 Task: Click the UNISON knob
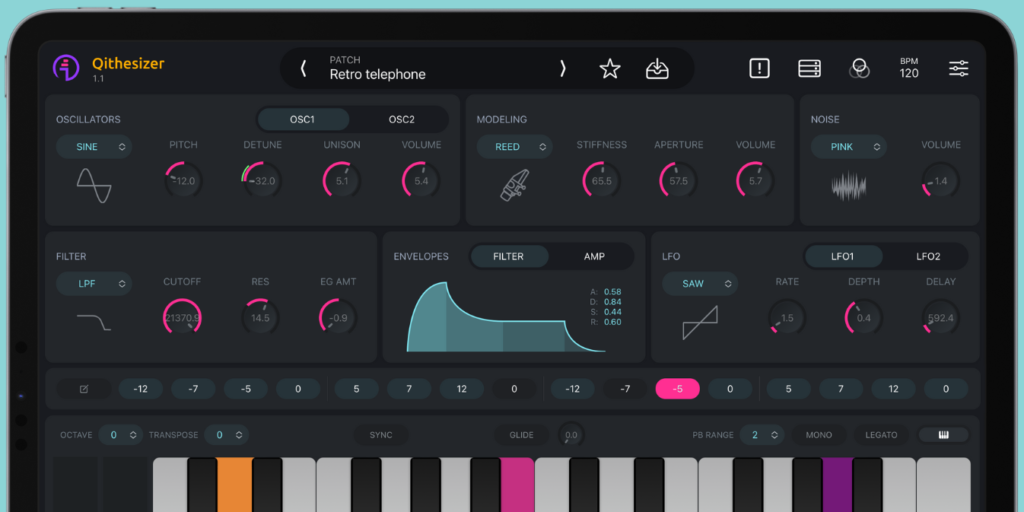[342, 180]
